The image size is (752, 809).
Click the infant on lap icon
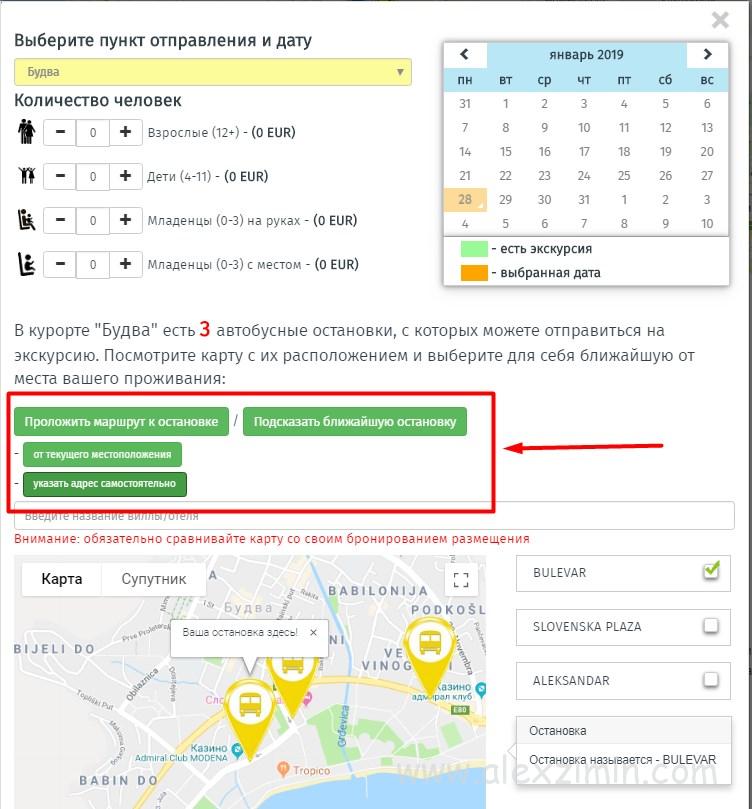pyautogui.click(x=26, y=219)
